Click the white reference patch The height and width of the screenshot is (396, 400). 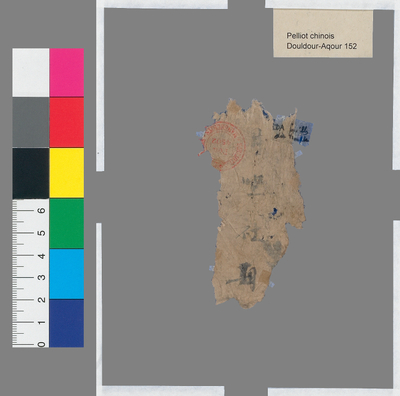31,72
